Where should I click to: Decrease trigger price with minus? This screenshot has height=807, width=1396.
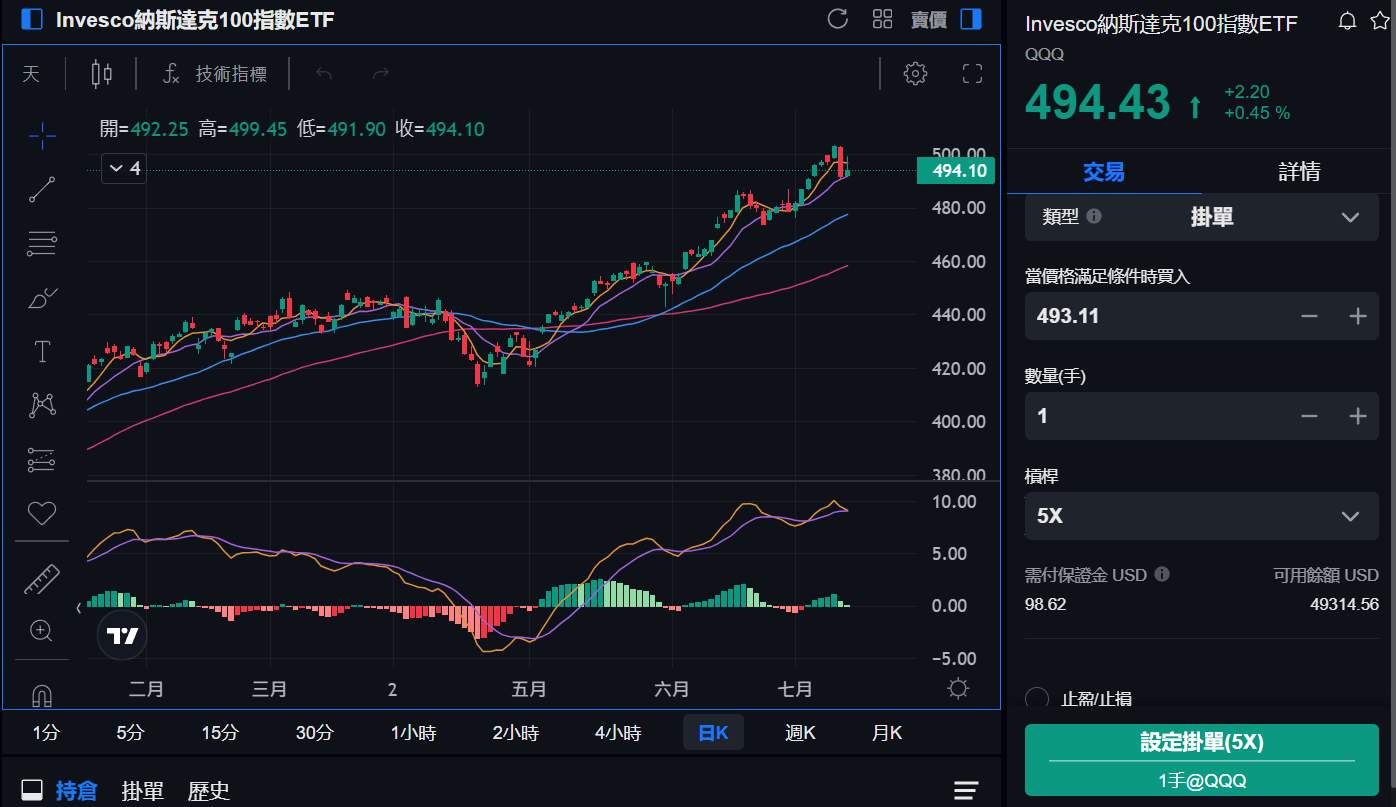tap(1309, 316)
